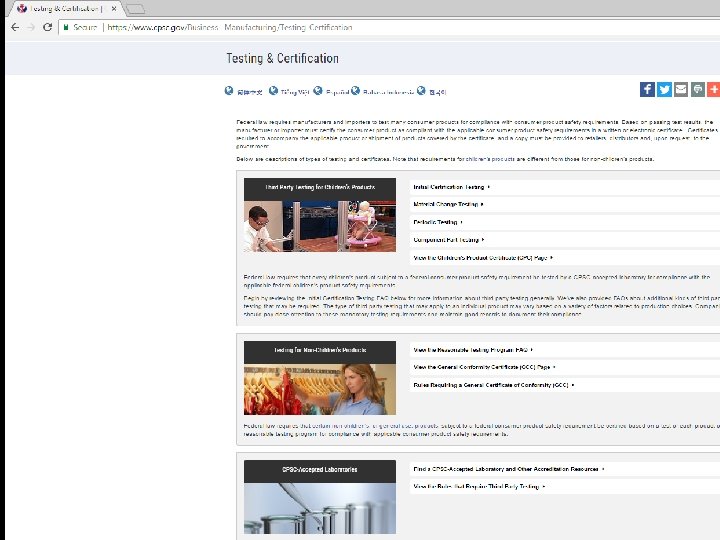Switch page language to Bahasa Indonesia
Image resolution: width=720 pixels, height=540 pixels.
388,92
